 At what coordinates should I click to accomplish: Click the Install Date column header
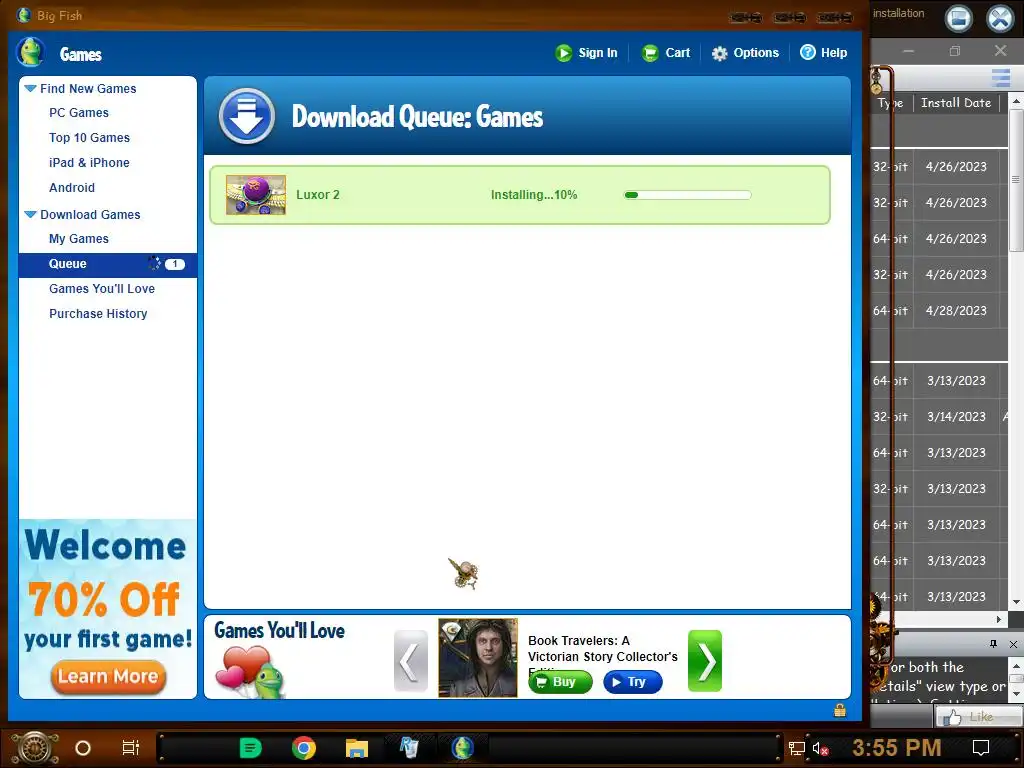956,103
